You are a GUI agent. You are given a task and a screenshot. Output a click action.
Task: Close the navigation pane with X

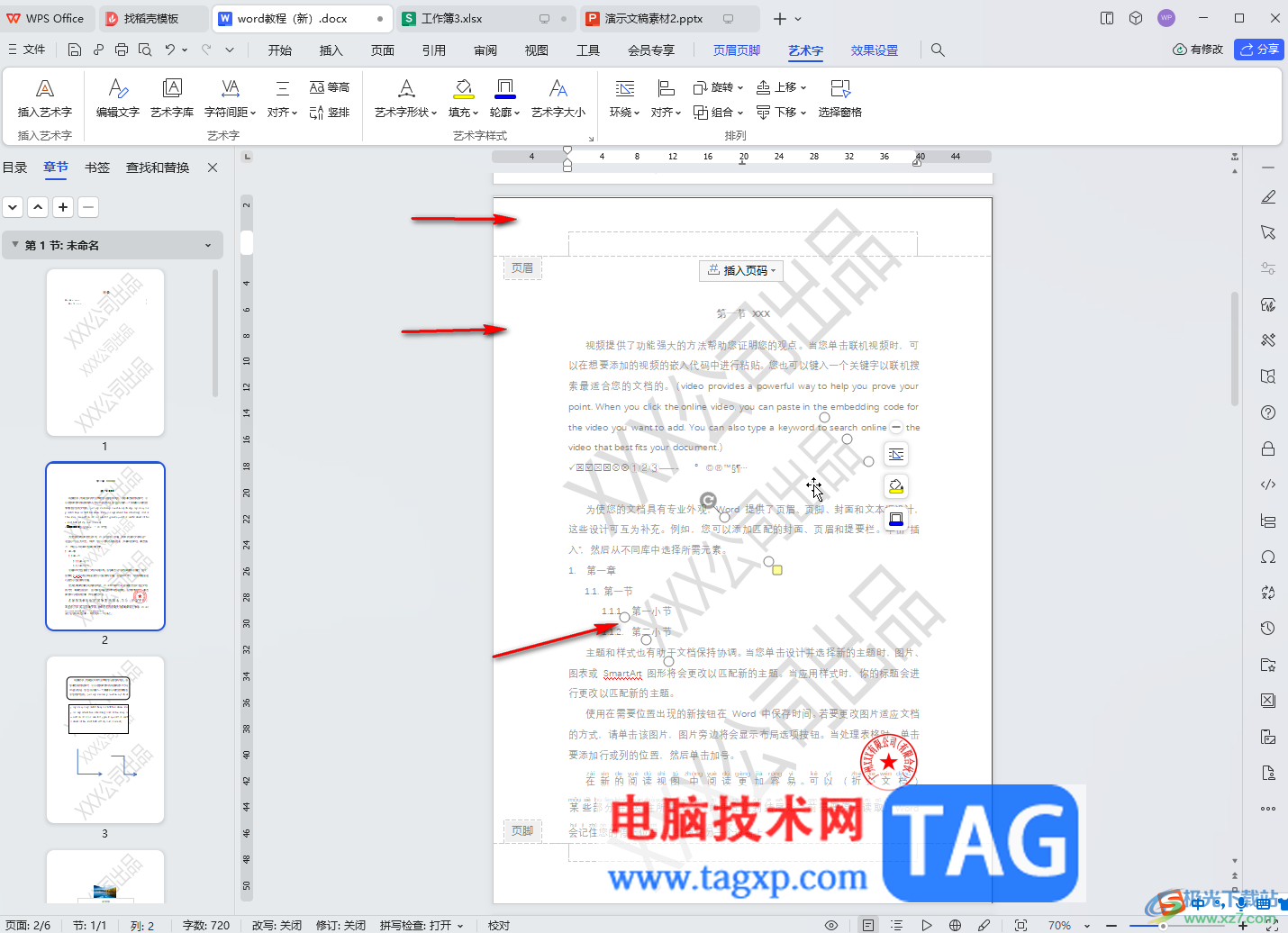tap(213, 168)
